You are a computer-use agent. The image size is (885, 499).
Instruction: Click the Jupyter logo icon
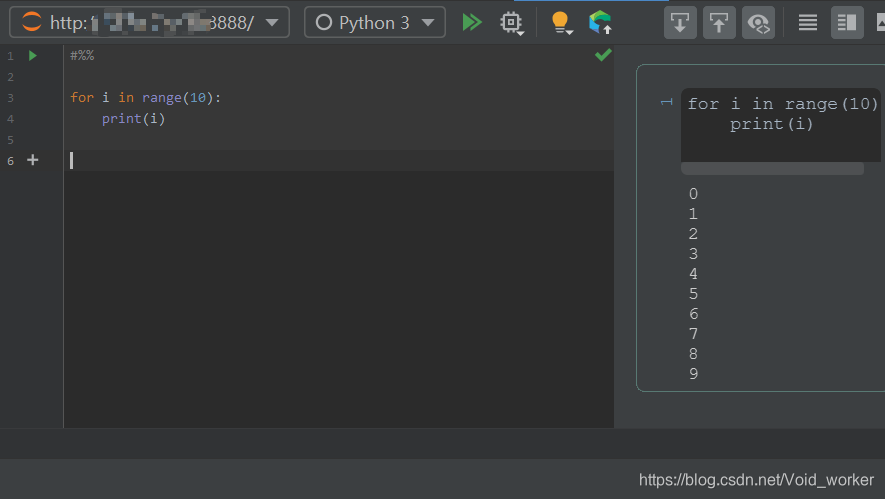(x=32, y=22)
